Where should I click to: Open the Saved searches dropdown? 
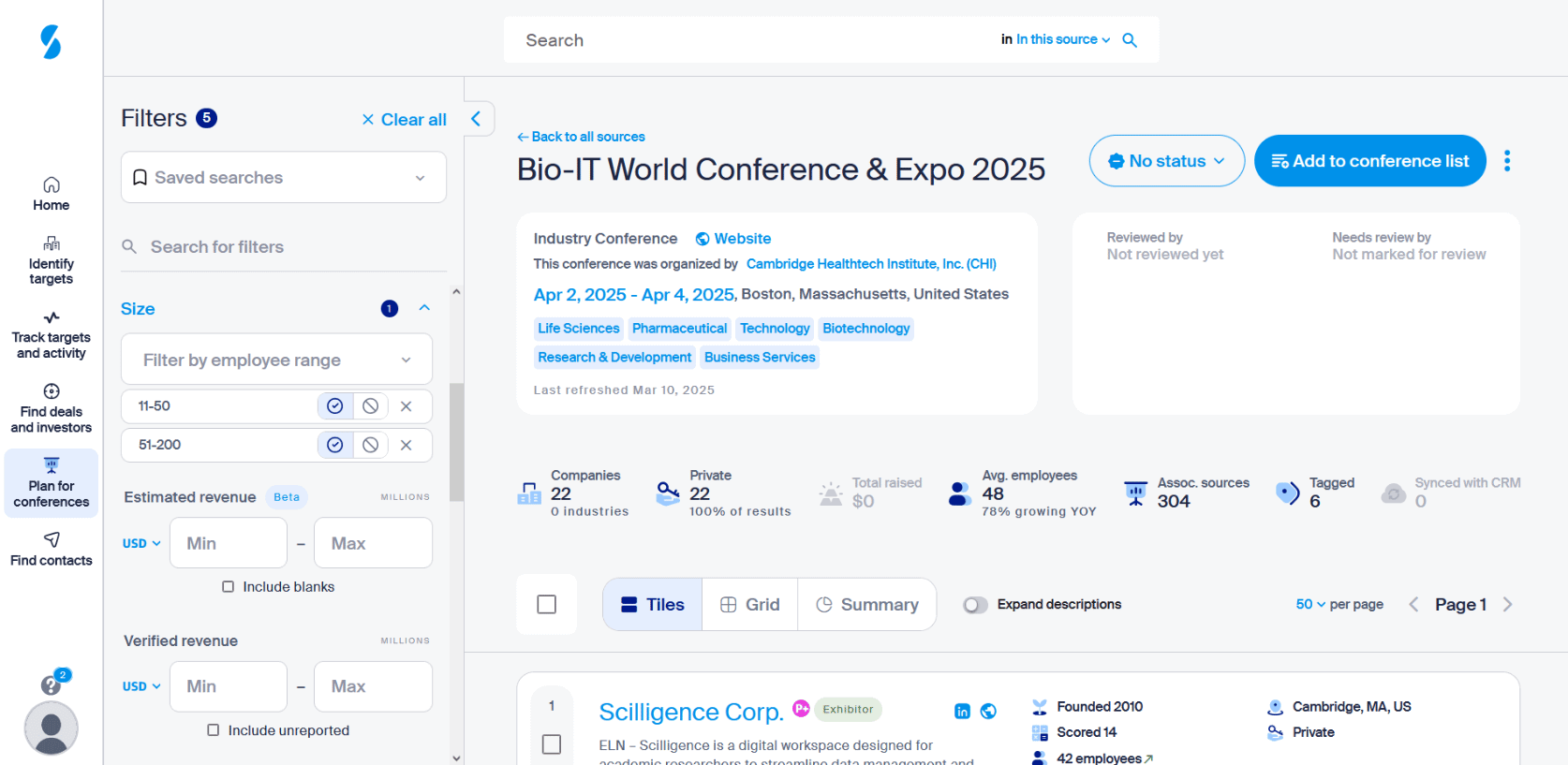[284, 177]
